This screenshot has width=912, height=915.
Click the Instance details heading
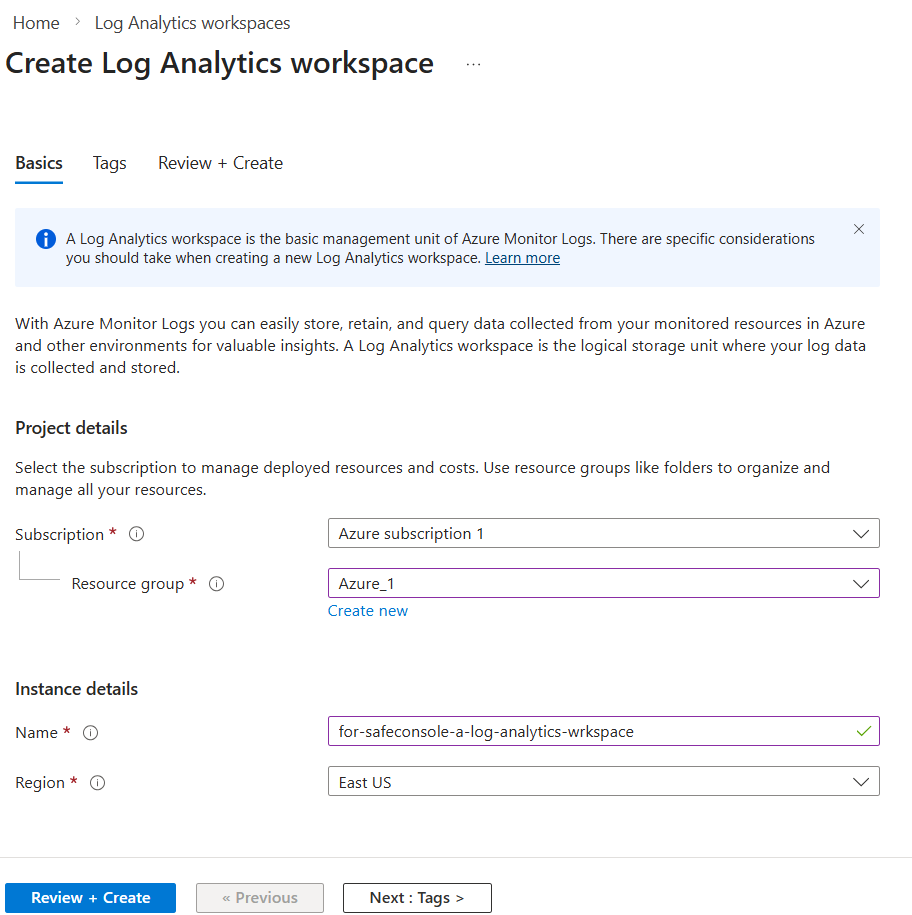click(x=76, y=689)
